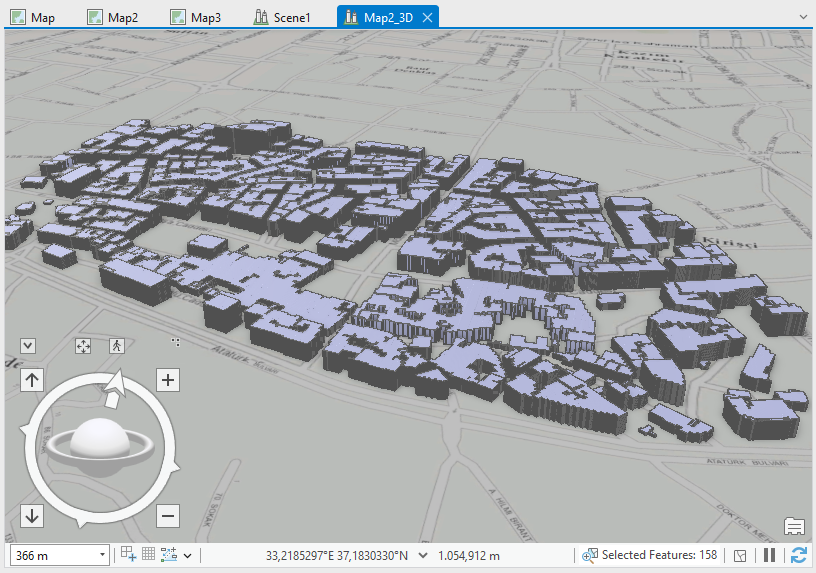
Task: Activate the first-person walk mode icon
Action: [117, 346]
